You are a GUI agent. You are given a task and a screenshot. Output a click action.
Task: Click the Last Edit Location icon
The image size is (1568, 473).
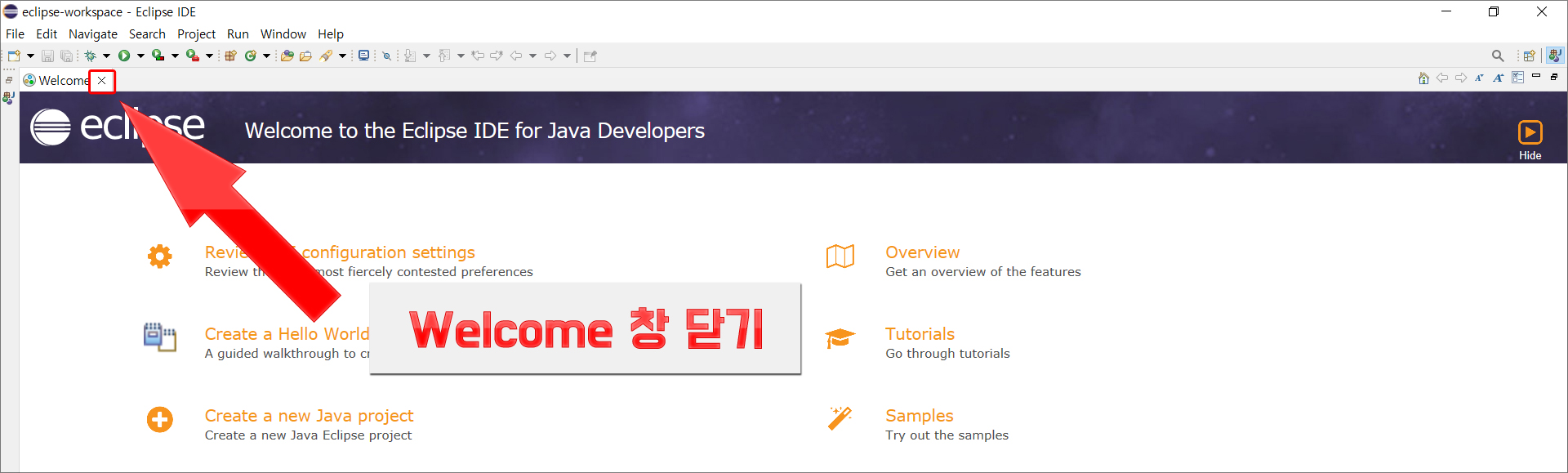point(478,56)
